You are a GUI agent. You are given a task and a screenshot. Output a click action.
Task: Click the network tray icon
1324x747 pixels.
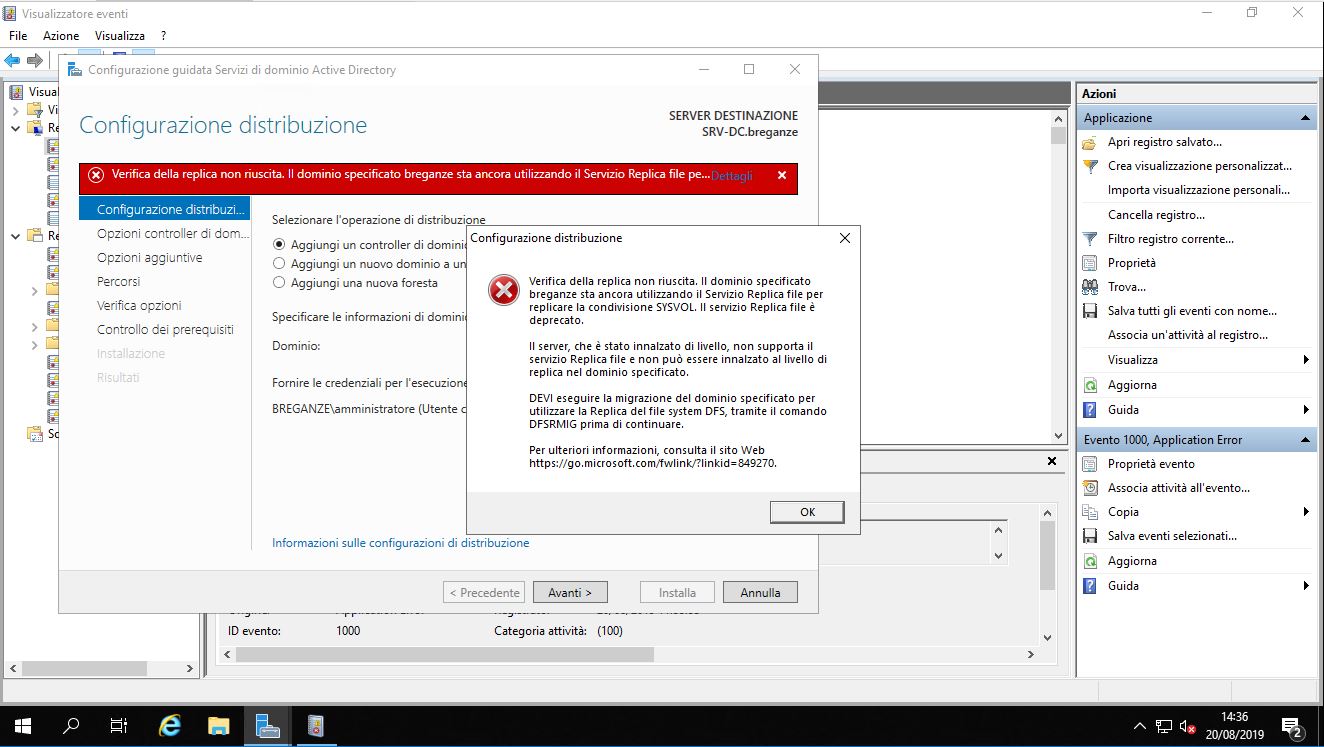tap(1164, 726)
